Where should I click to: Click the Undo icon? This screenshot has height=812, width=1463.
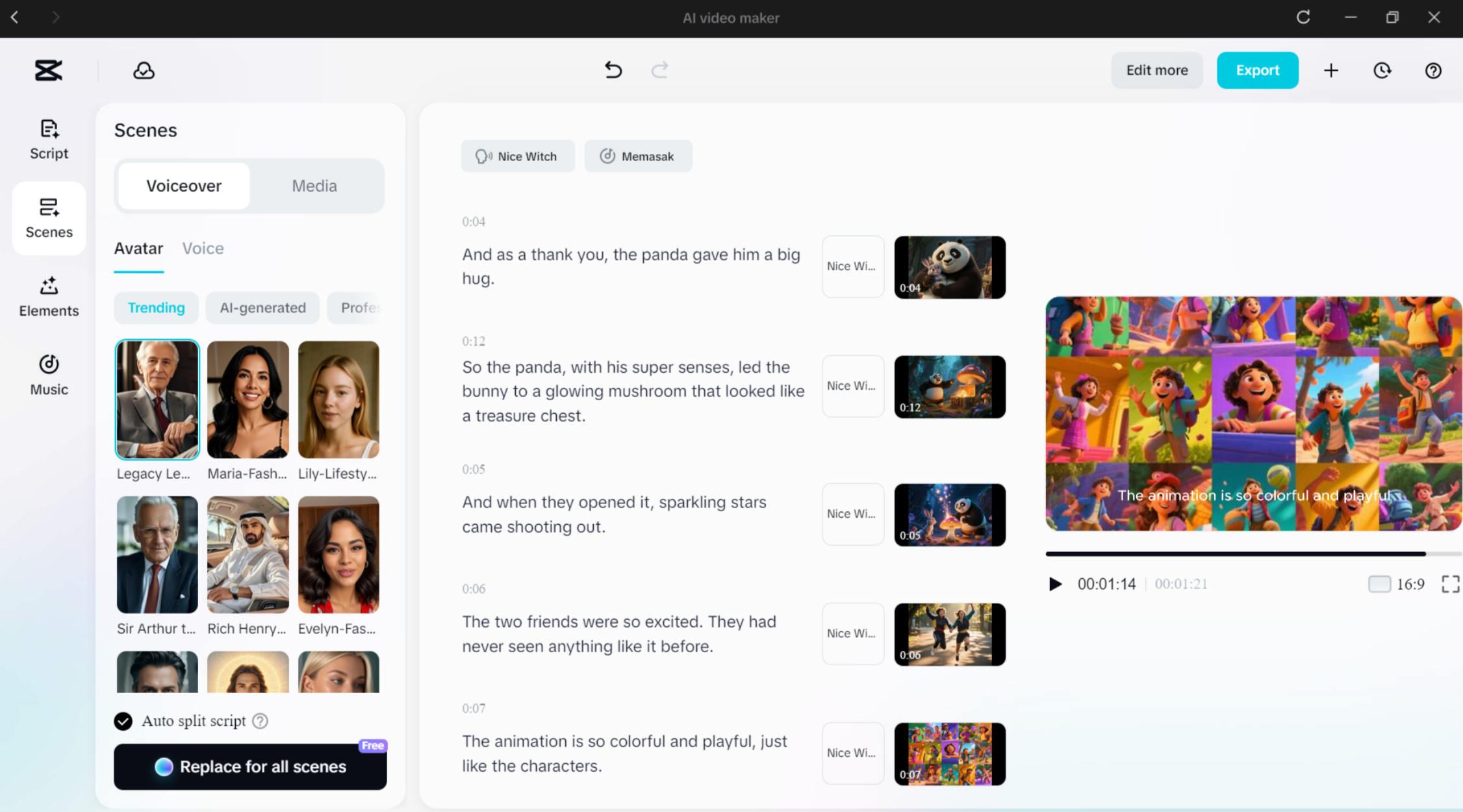point(613,70)
